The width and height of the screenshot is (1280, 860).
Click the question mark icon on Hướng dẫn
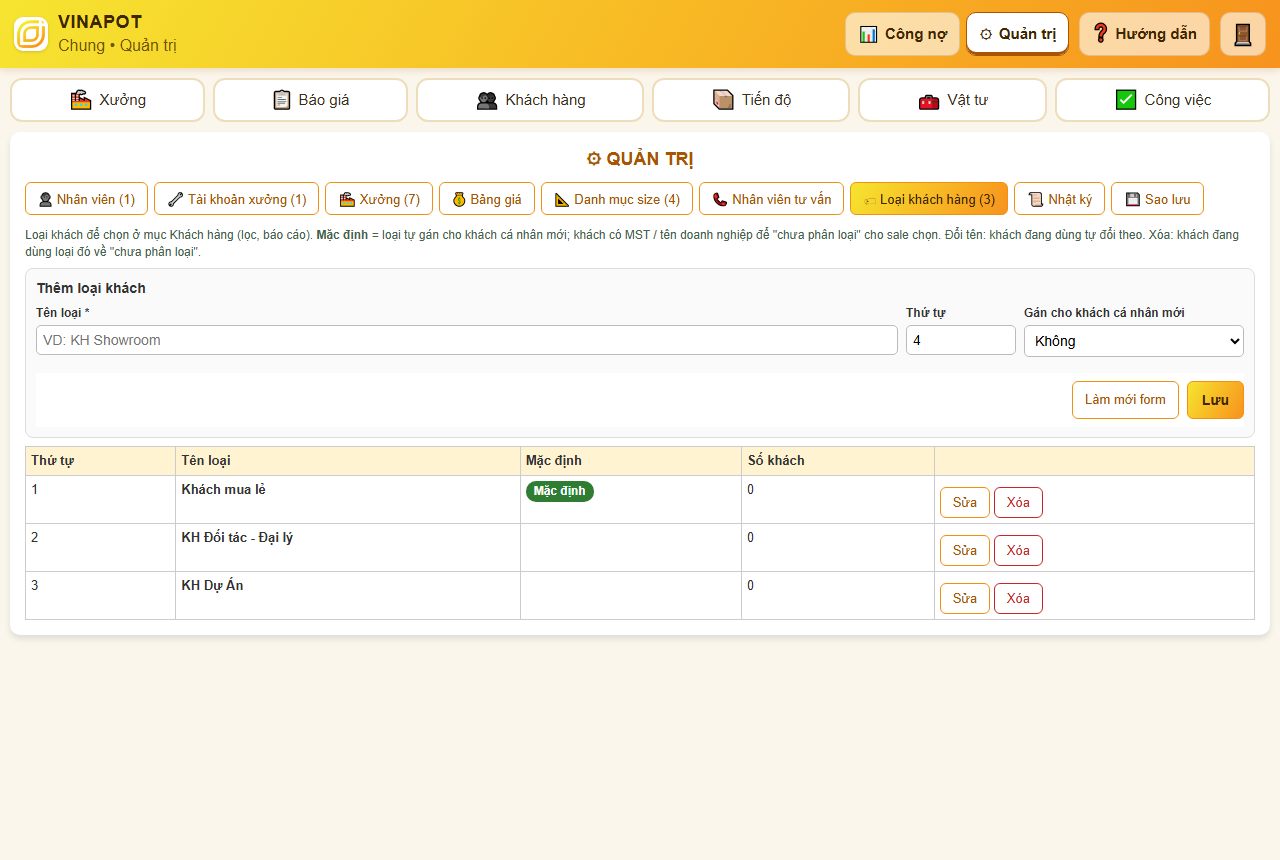1101,34
